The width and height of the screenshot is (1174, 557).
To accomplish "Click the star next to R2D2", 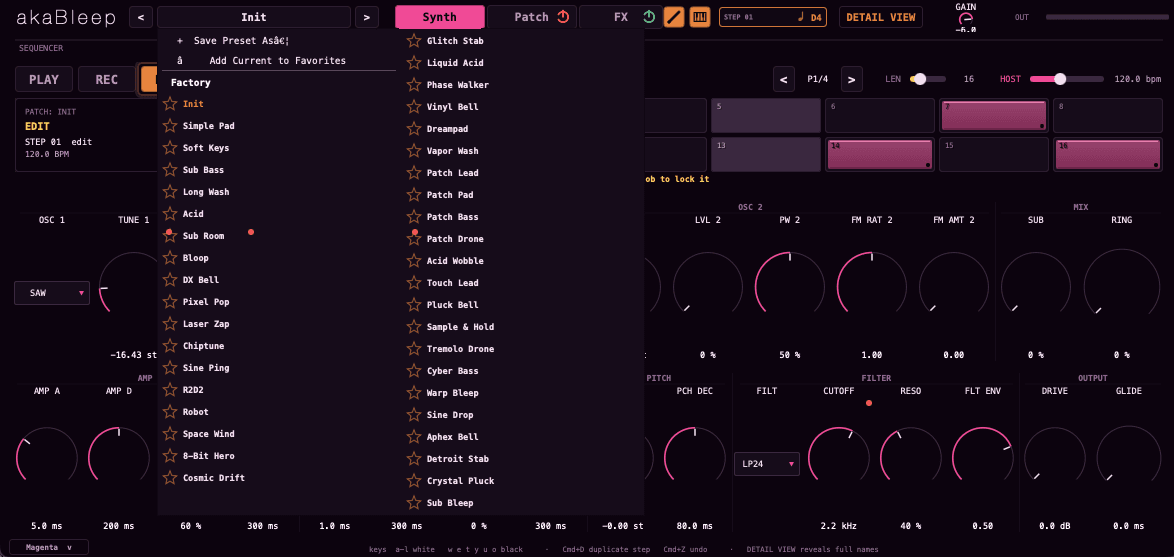I will point(170,389).
